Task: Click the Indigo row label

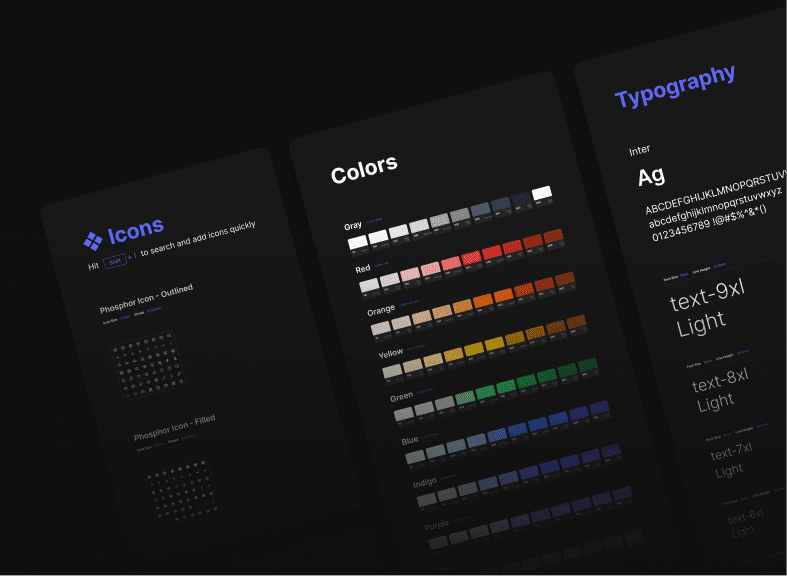Action: coord(425,483)
